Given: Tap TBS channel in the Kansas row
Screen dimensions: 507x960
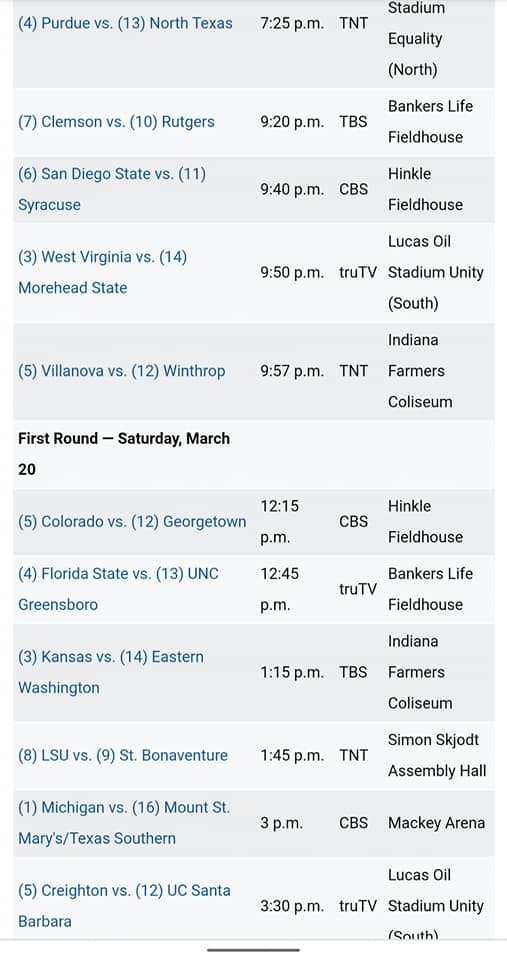Looking at the screenshot, I should coord(353,672).
